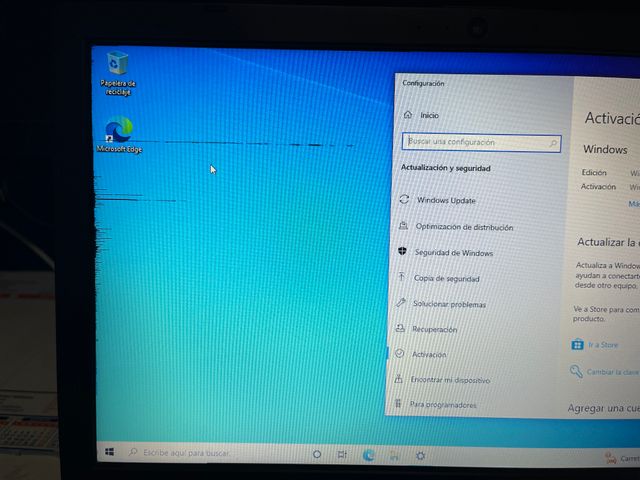Screen dimensions: 640x480
Task: Open Task View on the taskbar
Action: [x=342, y=455]
